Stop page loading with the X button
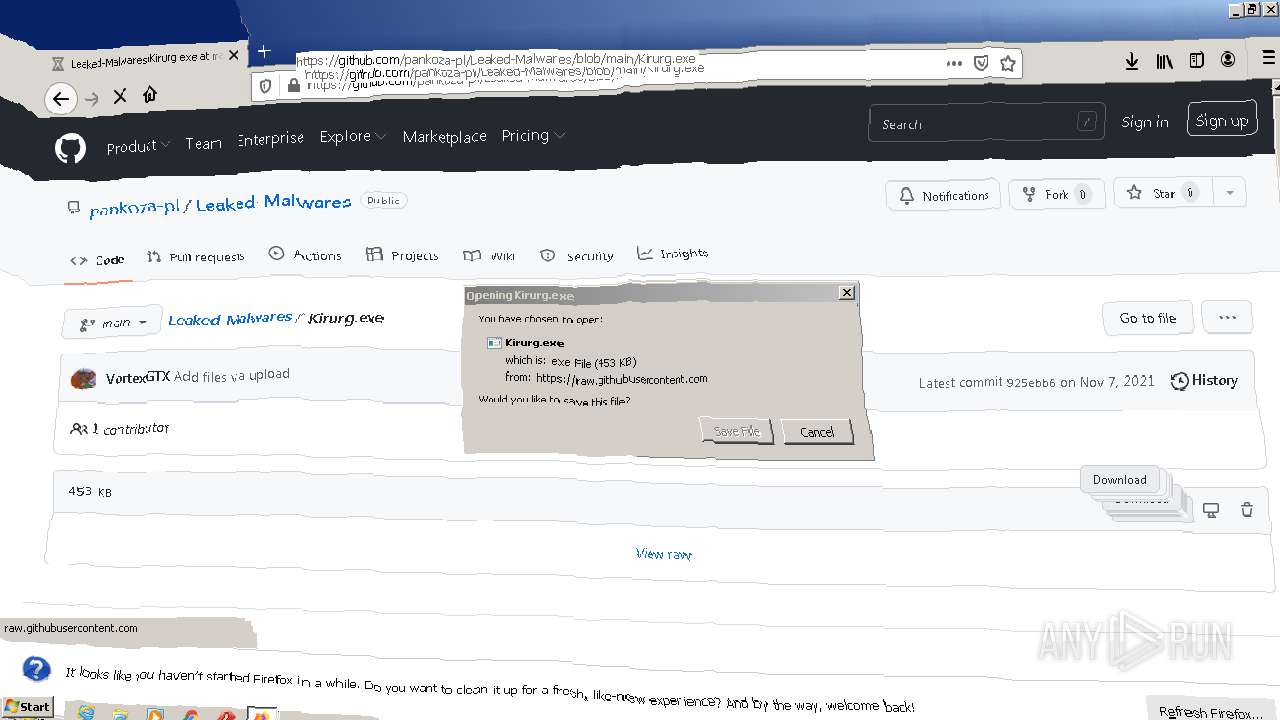This screenshot has width=1280, height=720. point(120,96)
